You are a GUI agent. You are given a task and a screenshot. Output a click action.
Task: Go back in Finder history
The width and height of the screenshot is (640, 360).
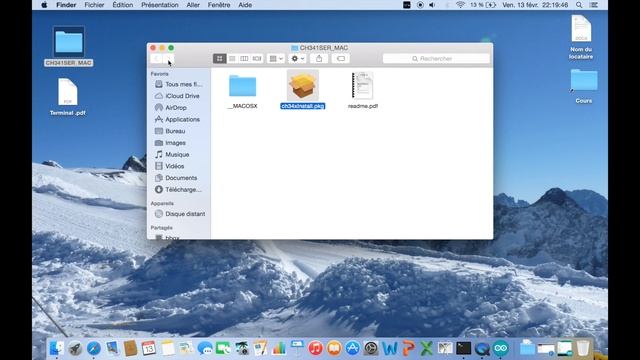[x=156, y=59]
